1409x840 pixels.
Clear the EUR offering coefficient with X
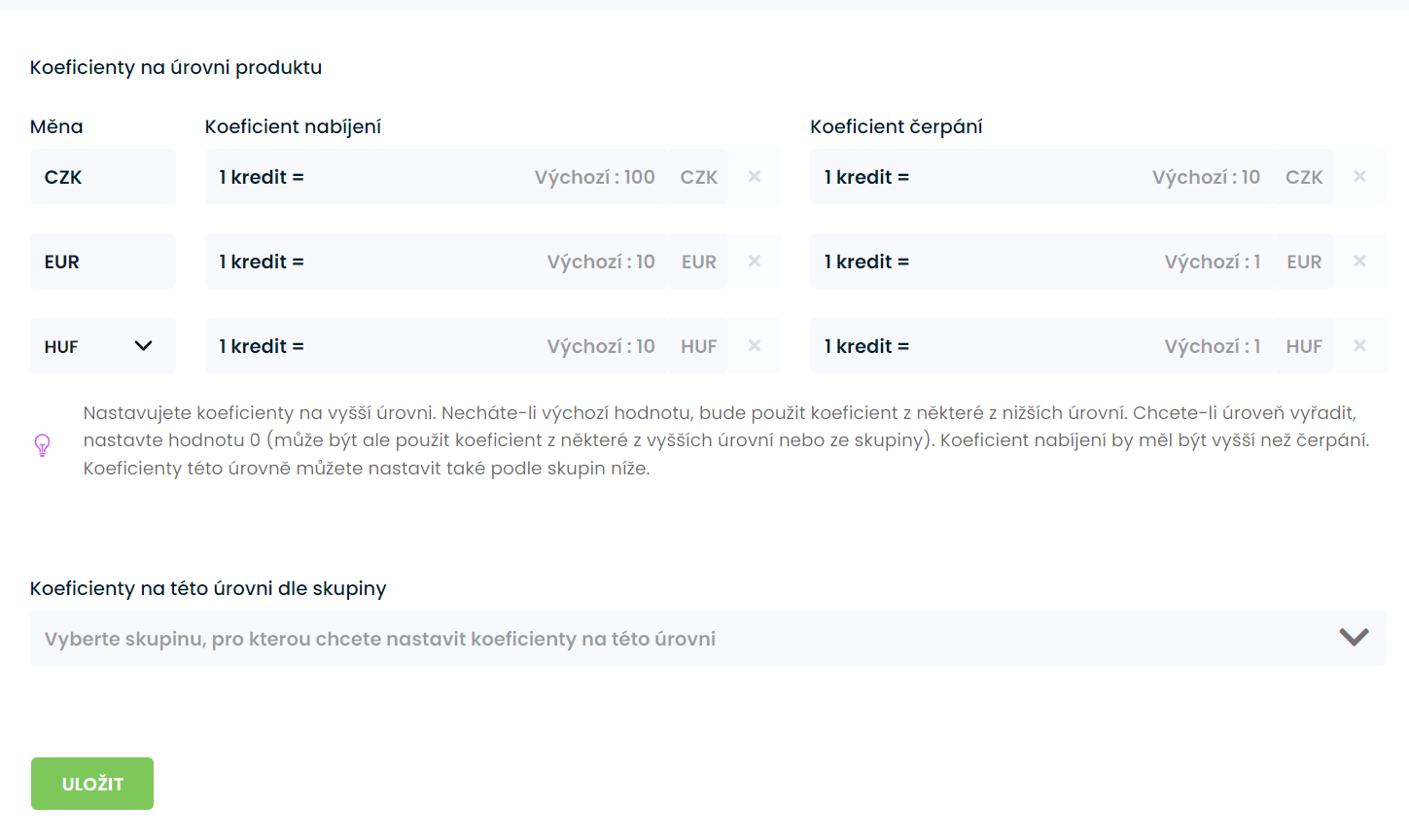(x=755, y=262)
